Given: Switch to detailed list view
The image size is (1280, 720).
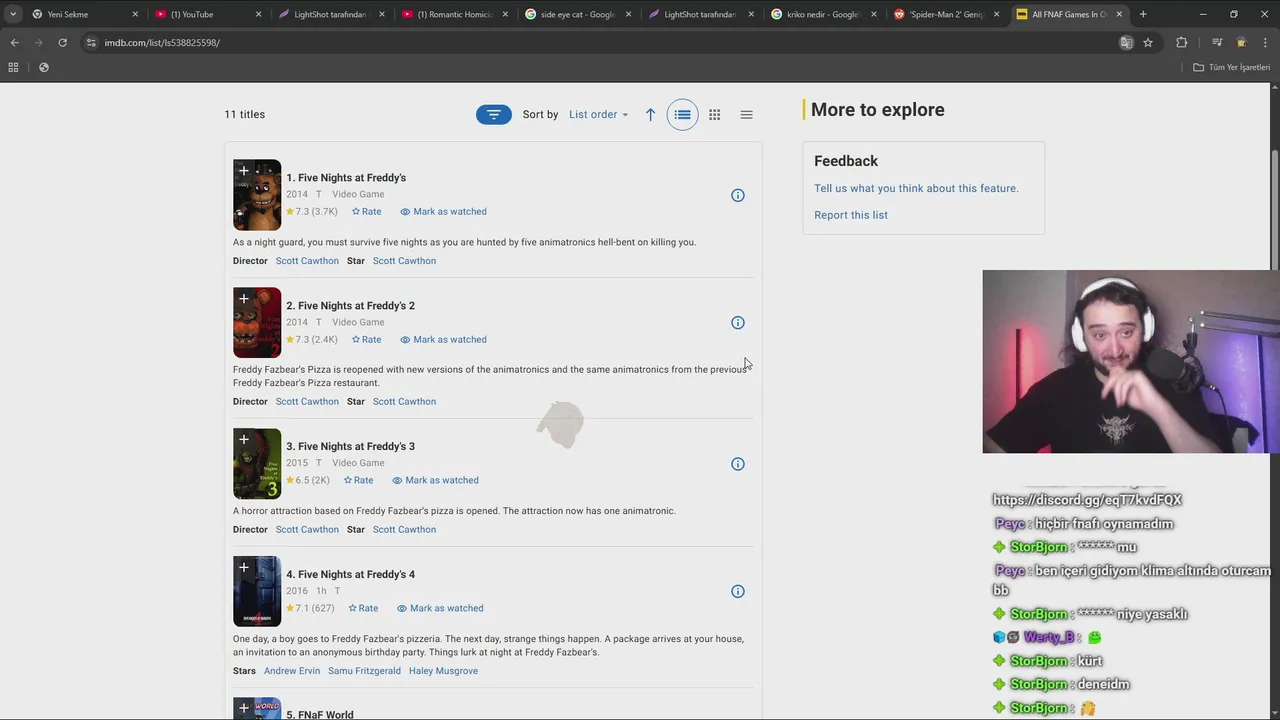Looking at the screenshot, I should pos(683,115).
